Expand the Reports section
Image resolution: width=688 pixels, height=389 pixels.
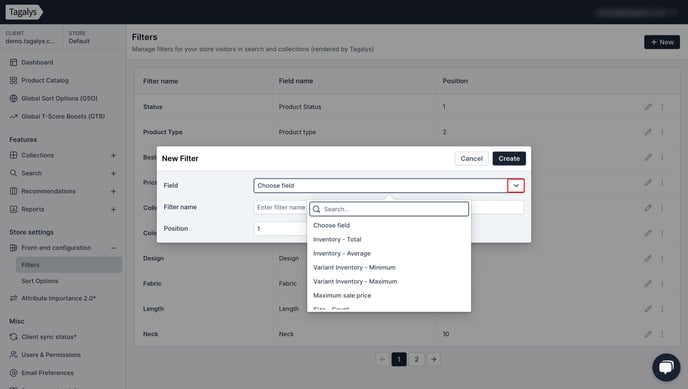[x=113, y=209]
